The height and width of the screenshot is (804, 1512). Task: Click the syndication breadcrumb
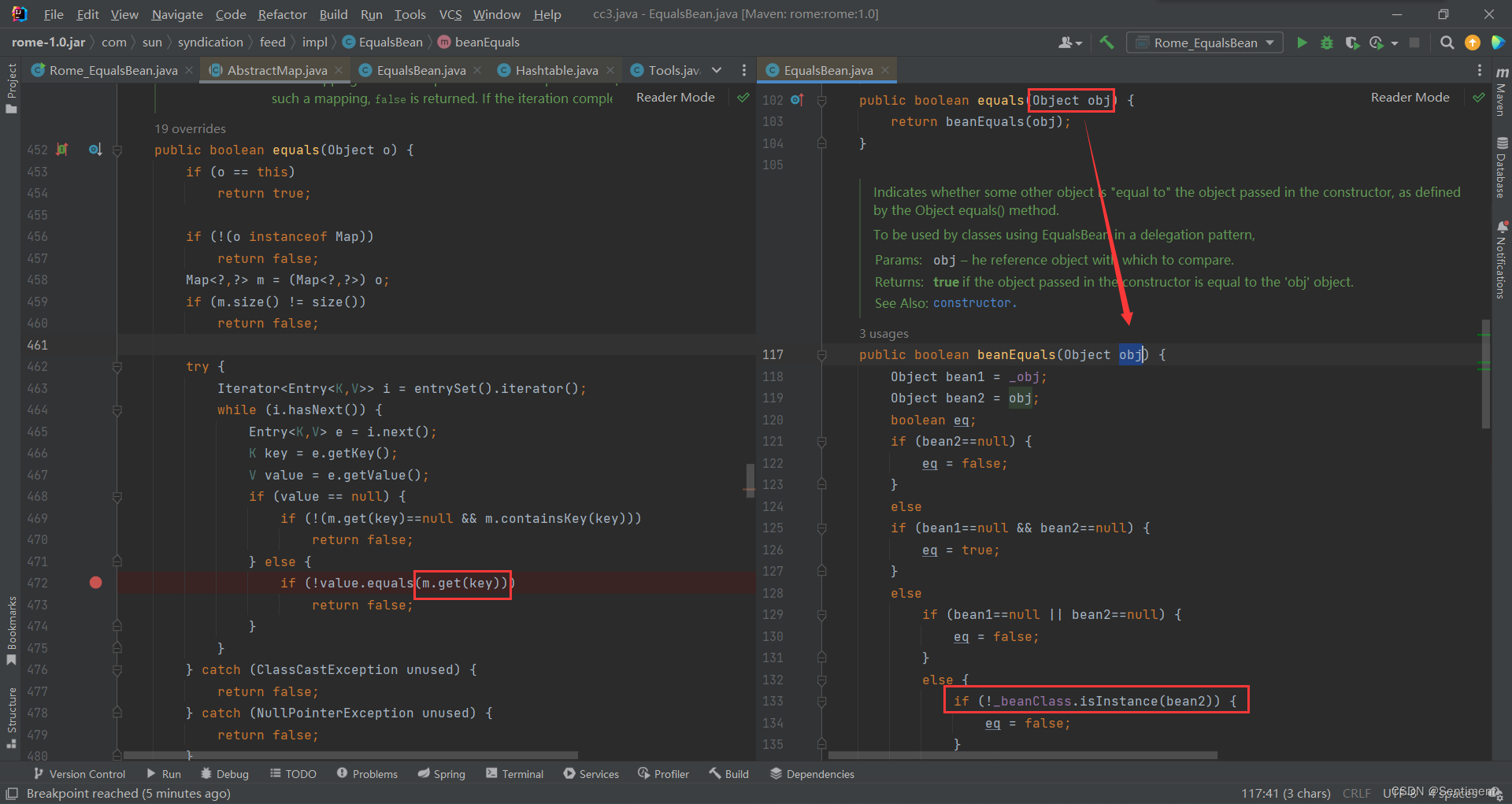pyautogui.click(x=210, y=43)
